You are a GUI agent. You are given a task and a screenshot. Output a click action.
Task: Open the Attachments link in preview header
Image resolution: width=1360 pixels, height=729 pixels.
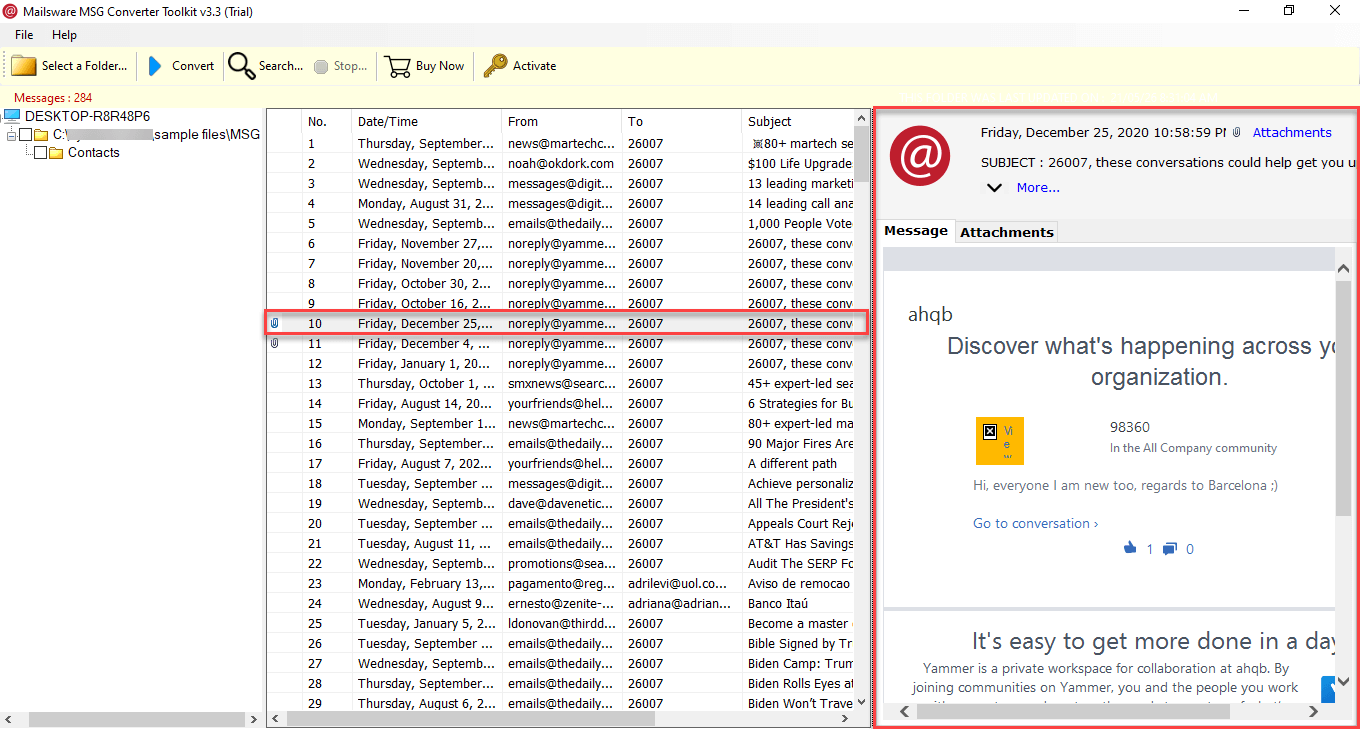(1292, 132)
